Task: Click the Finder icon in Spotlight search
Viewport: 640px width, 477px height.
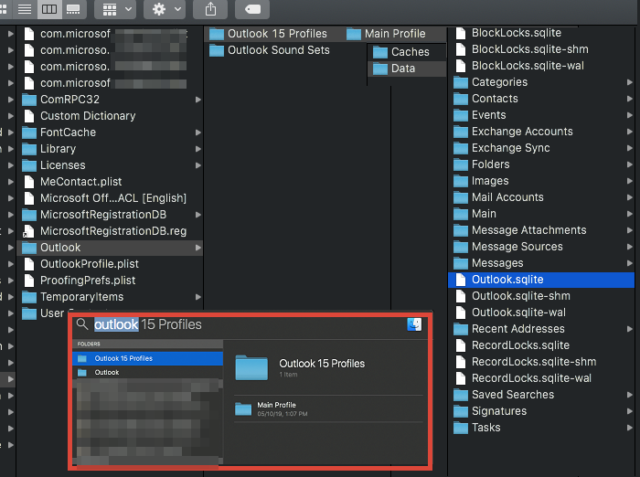Action: (414, 325)
